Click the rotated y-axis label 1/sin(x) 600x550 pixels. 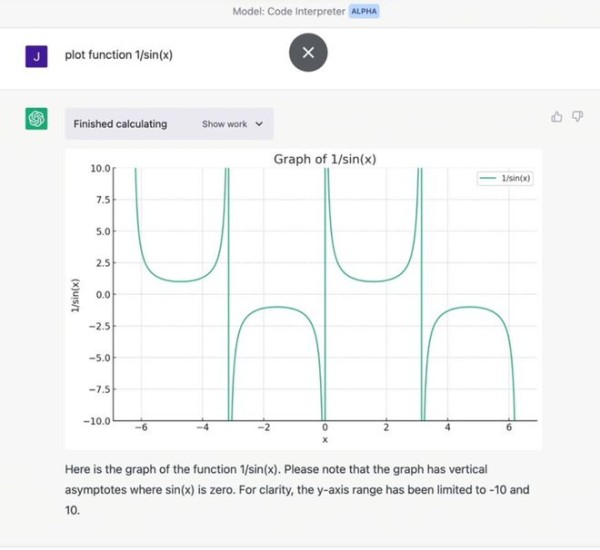76,295
